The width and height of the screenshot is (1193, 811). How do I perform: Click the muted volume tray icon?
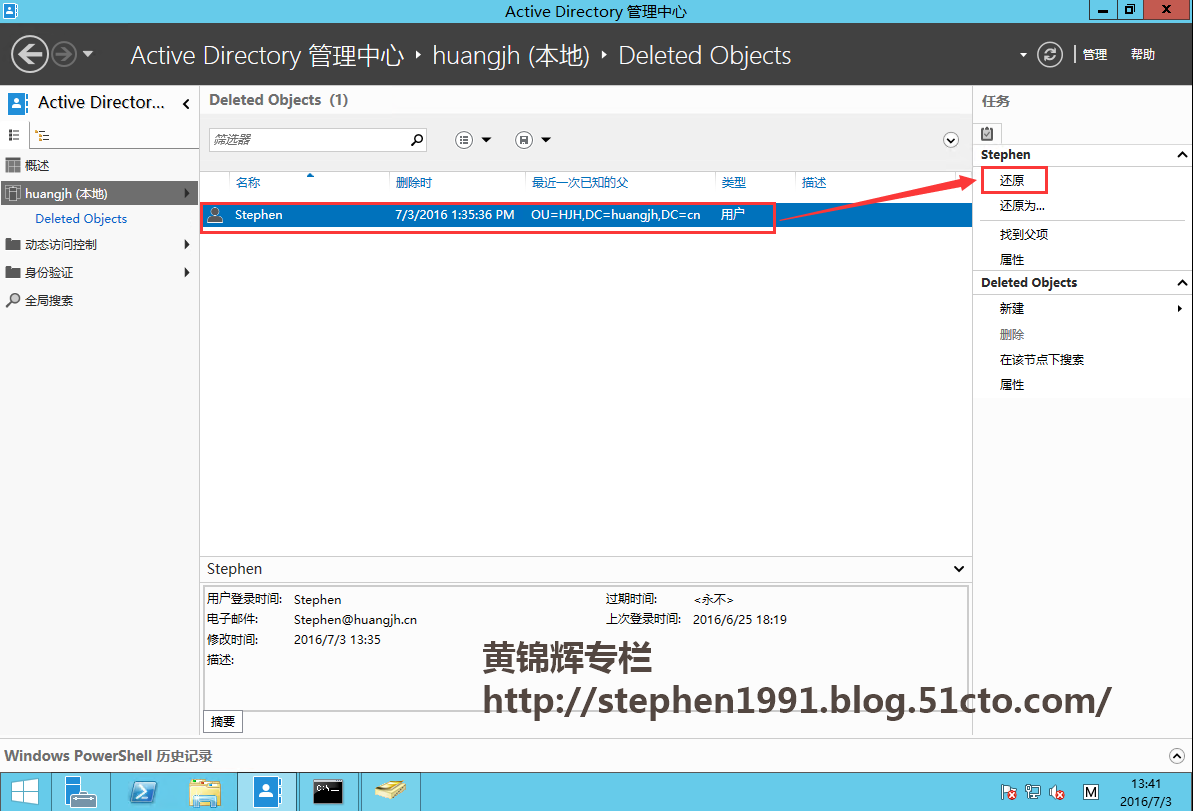pos(1057,792)
